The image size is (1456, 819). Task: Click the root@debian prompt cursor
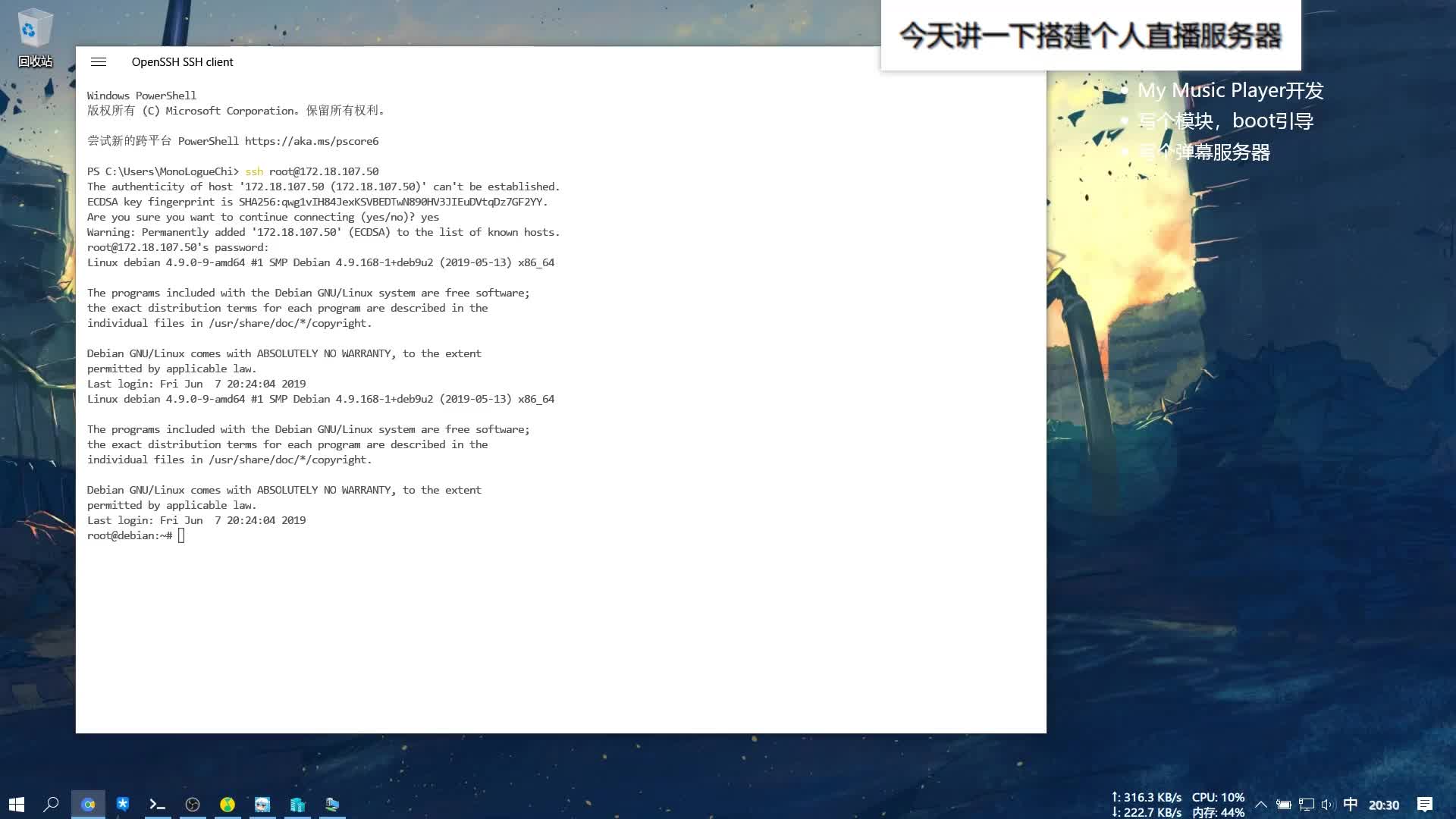tap(181, 535)
